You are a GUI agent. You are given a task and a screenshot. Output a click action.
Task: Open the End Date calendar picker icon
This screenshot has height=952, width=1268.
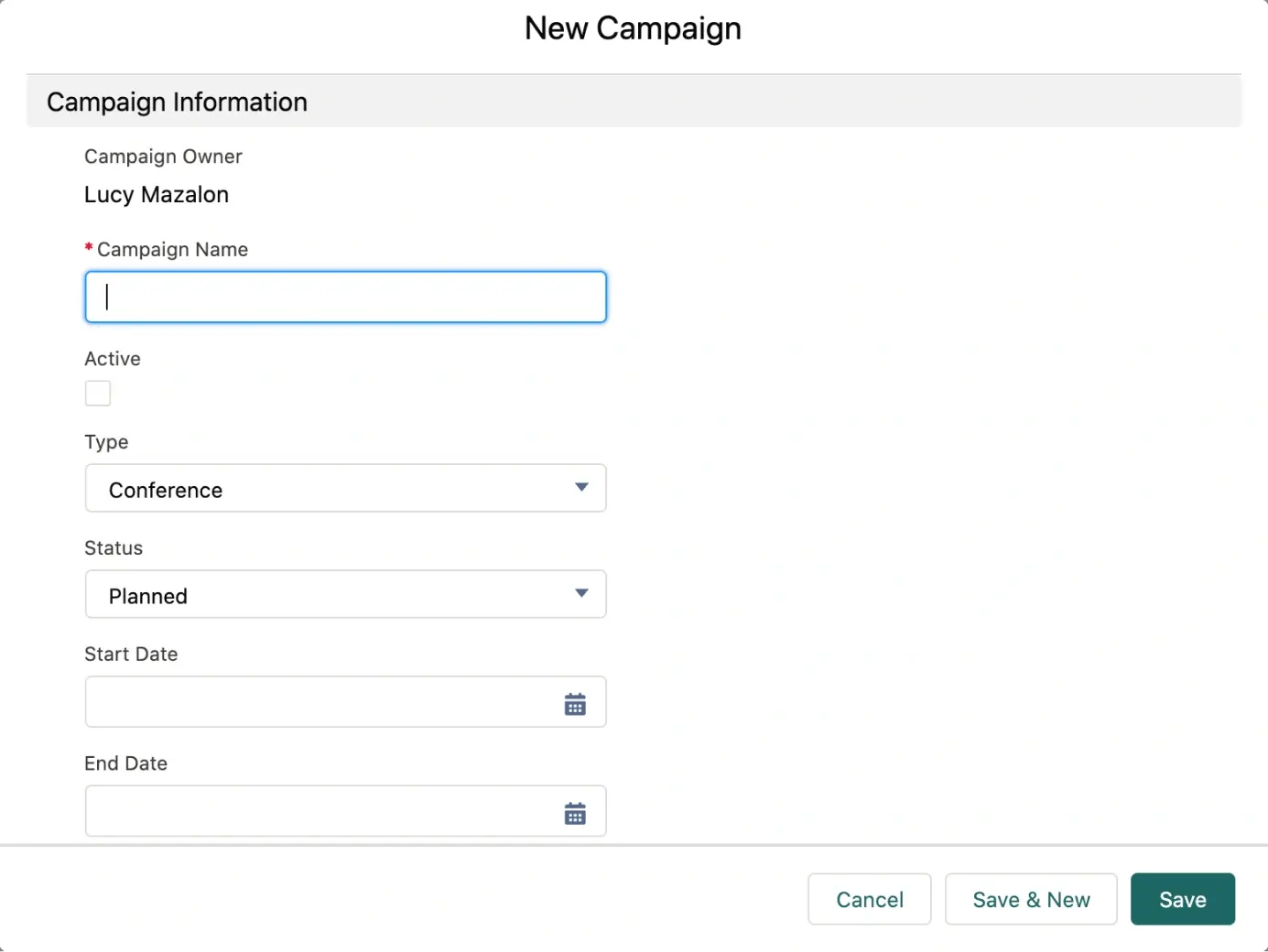575,813
